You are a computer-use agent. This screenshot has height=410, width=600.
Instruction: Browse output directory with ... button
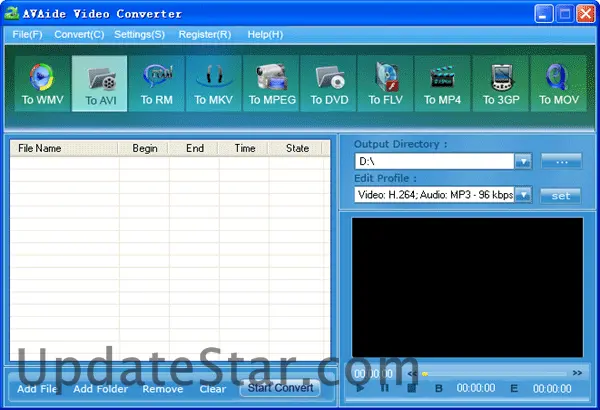coord(561,162)
